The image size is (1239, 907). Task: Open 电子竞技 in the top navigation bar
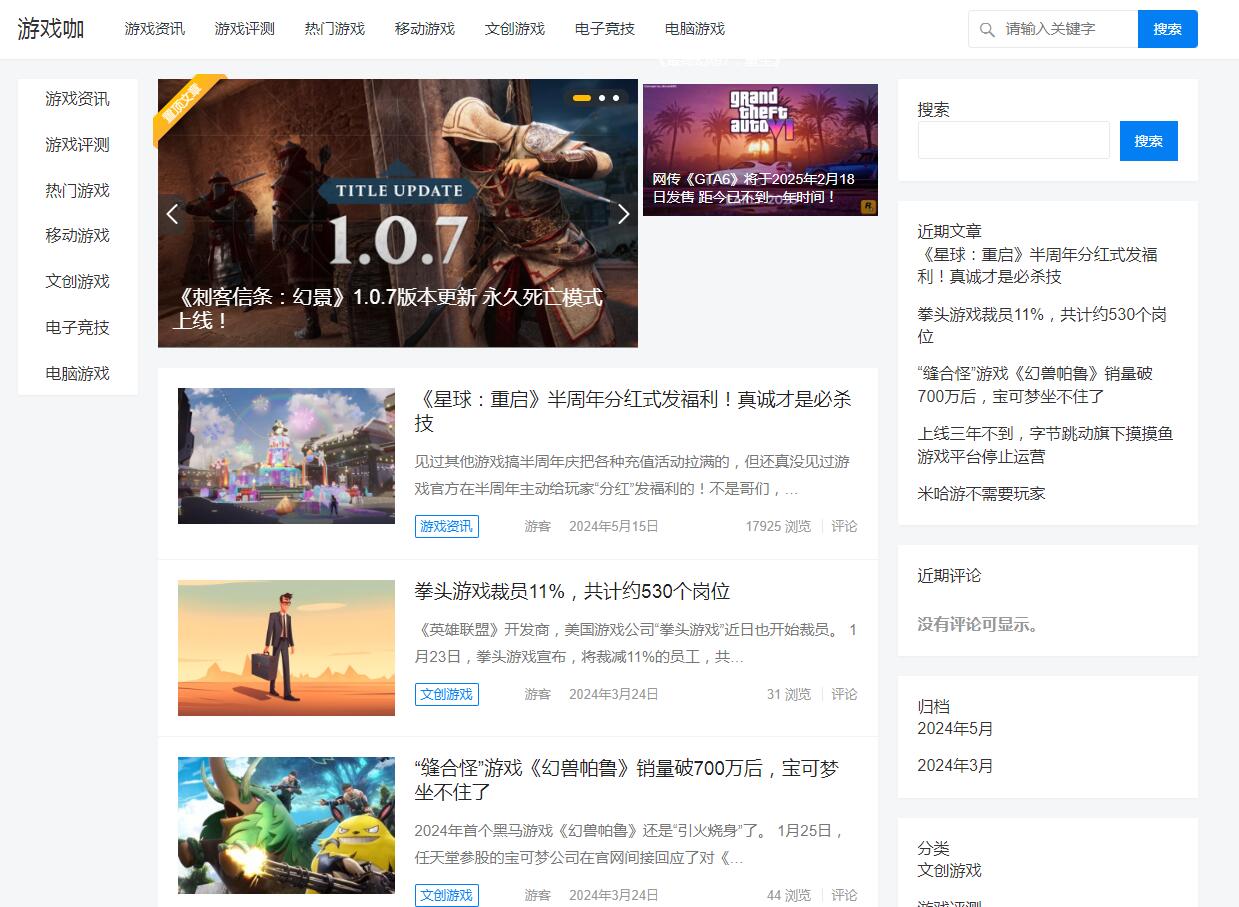(605, 29)
